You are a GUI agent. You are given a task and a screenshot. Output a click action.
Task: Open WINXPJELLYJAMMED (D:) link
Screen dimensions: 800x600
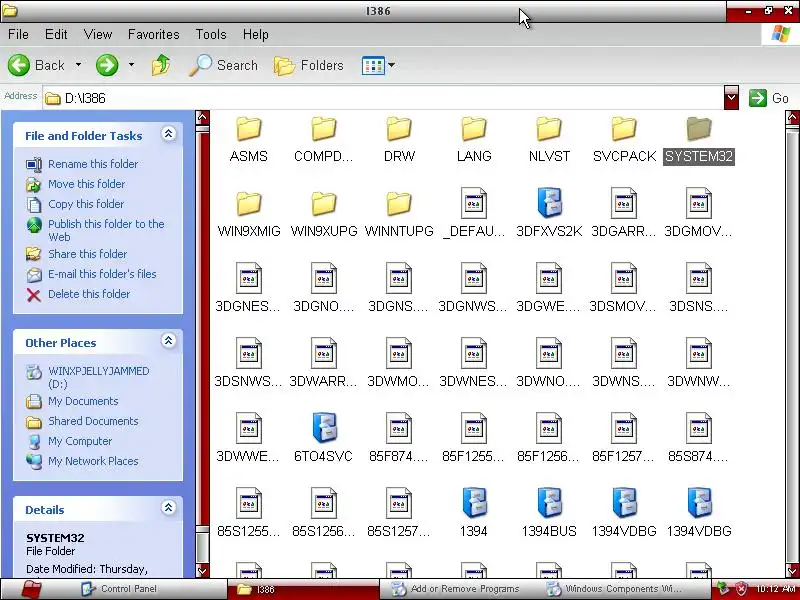point(98,377)
